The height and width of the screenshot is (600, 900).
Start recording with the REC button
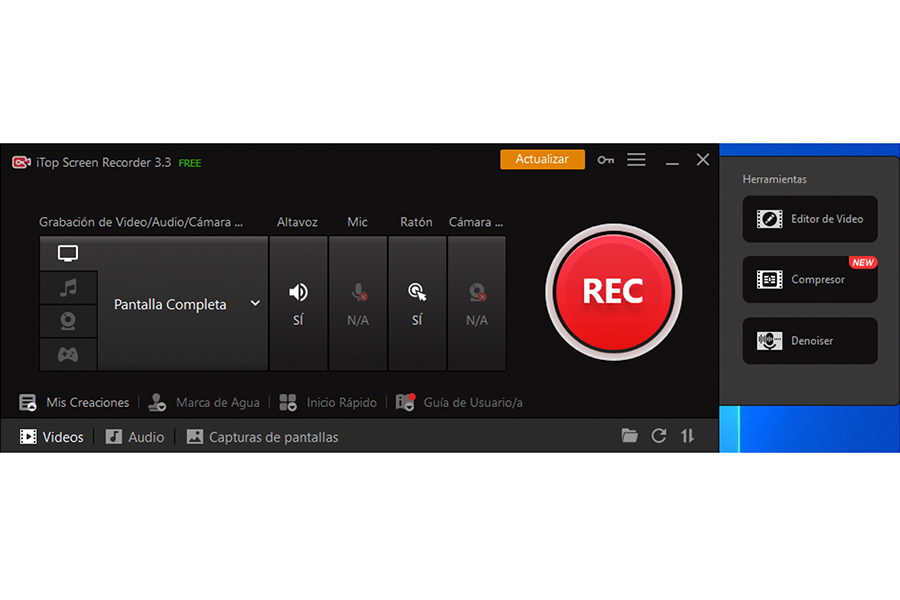(x=613, y=292)
